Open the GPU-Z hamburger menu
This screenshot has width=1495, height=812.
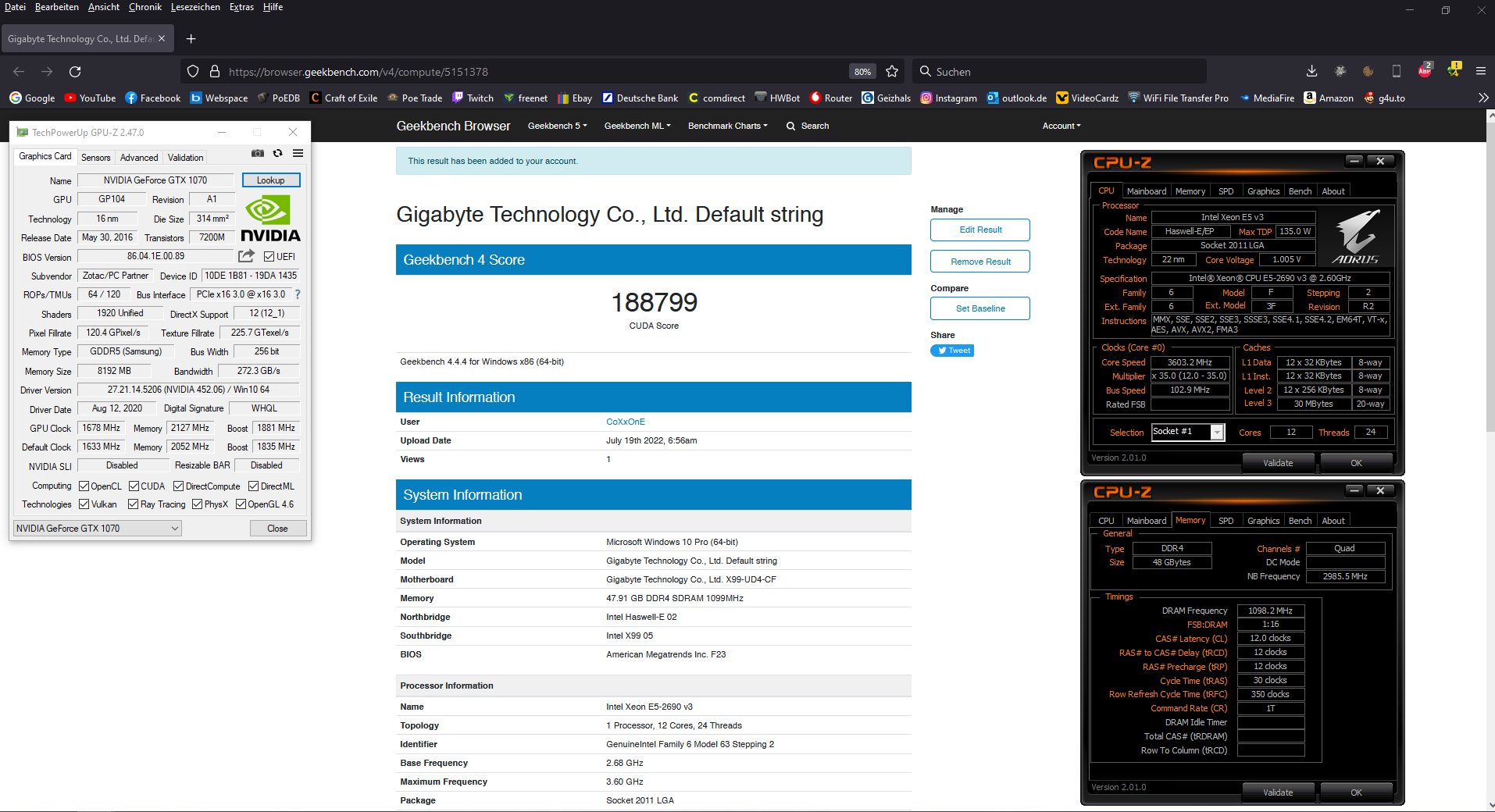click(x=298, y=153)
